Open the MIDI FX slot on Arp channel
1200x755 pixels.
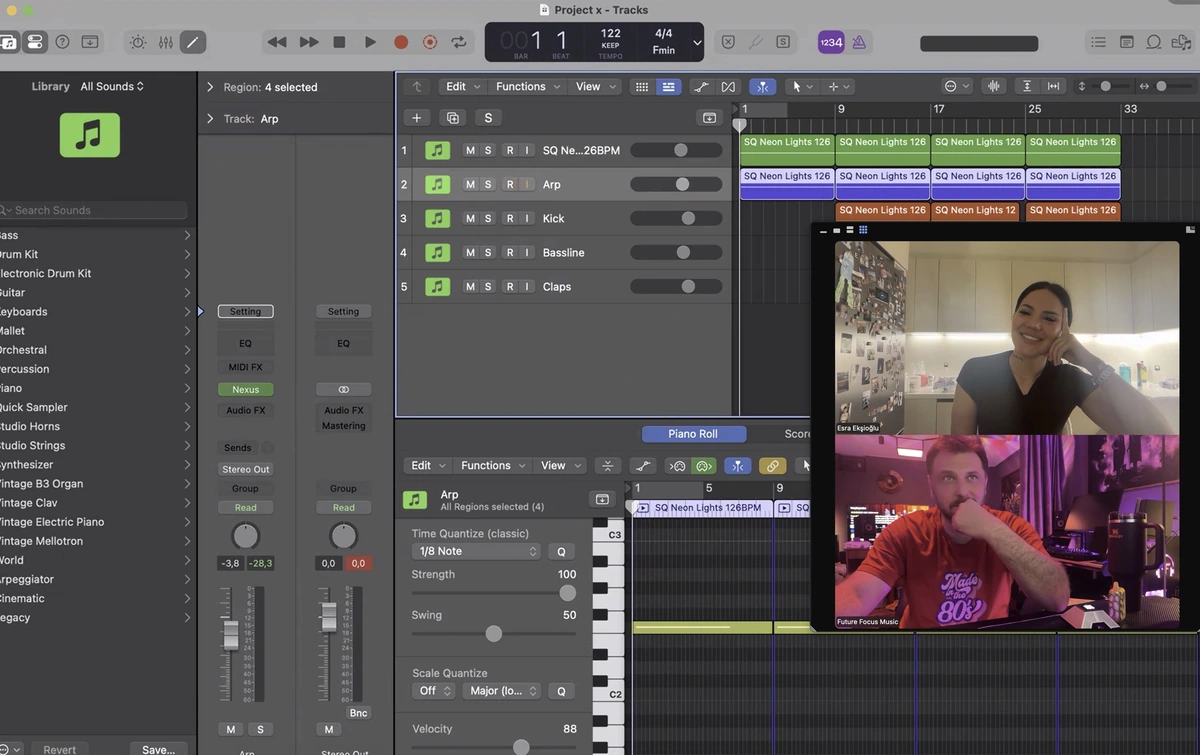245,367
